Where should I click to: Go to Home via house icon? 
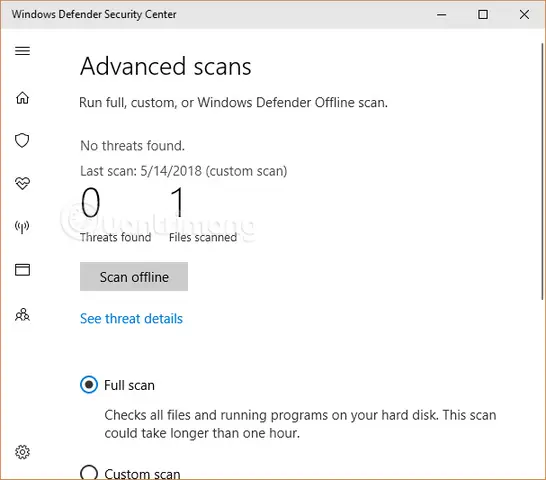[x=22, y=98]
